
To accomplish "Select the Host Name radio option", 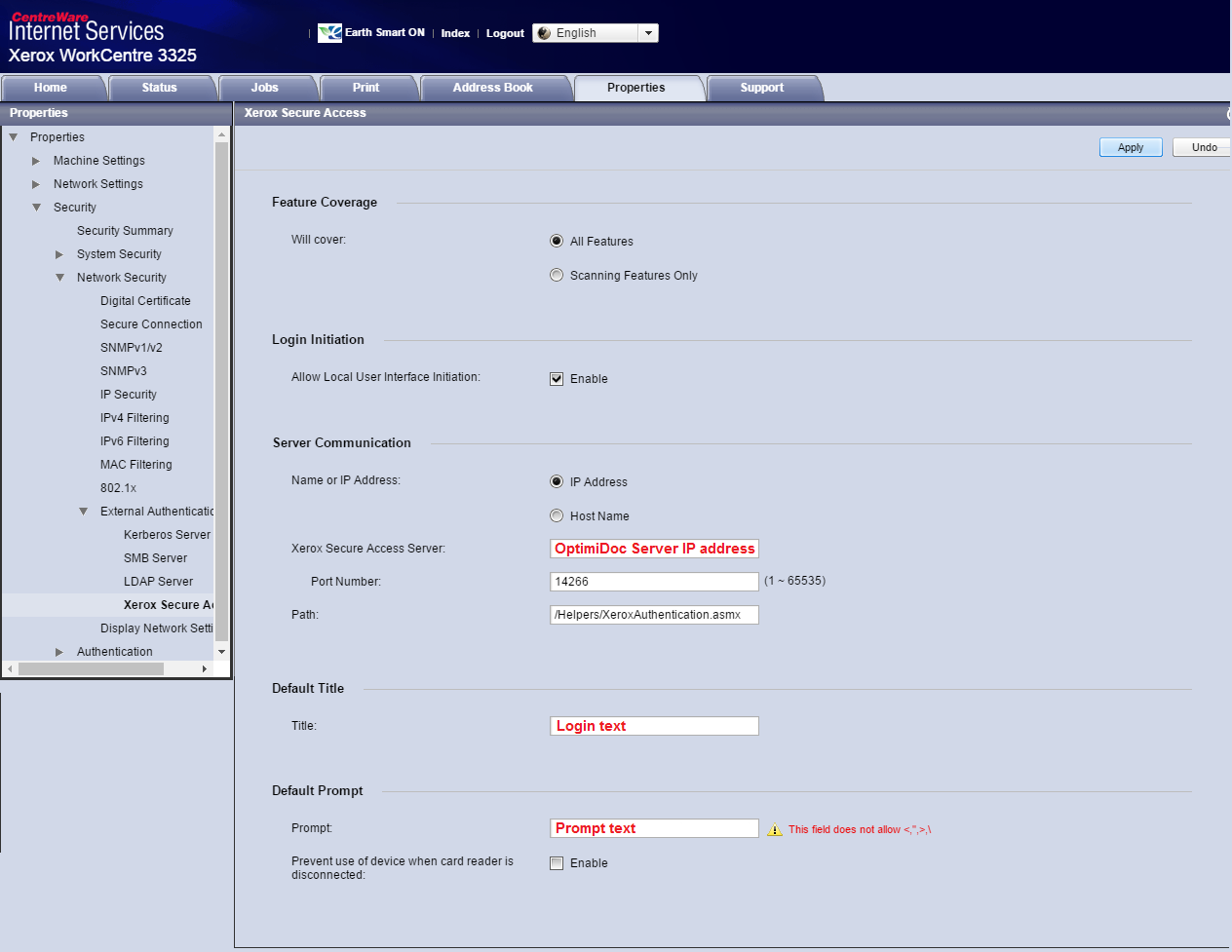I will pos(557,516).
